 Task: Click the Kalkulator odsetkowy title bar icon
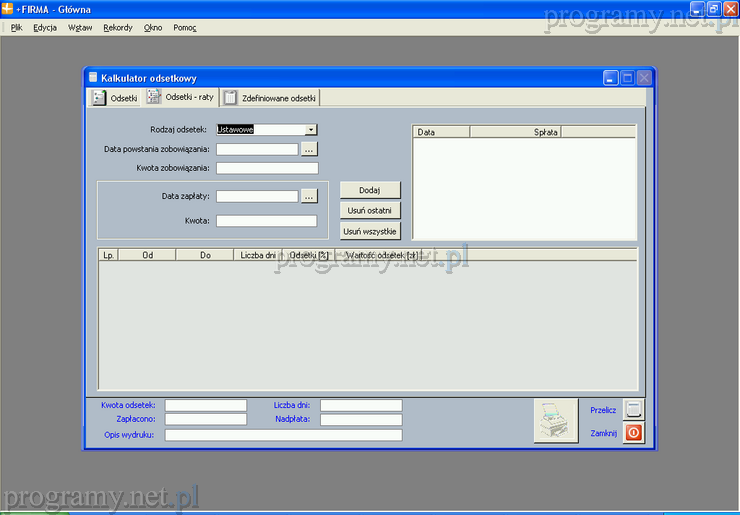click(93, 77)
